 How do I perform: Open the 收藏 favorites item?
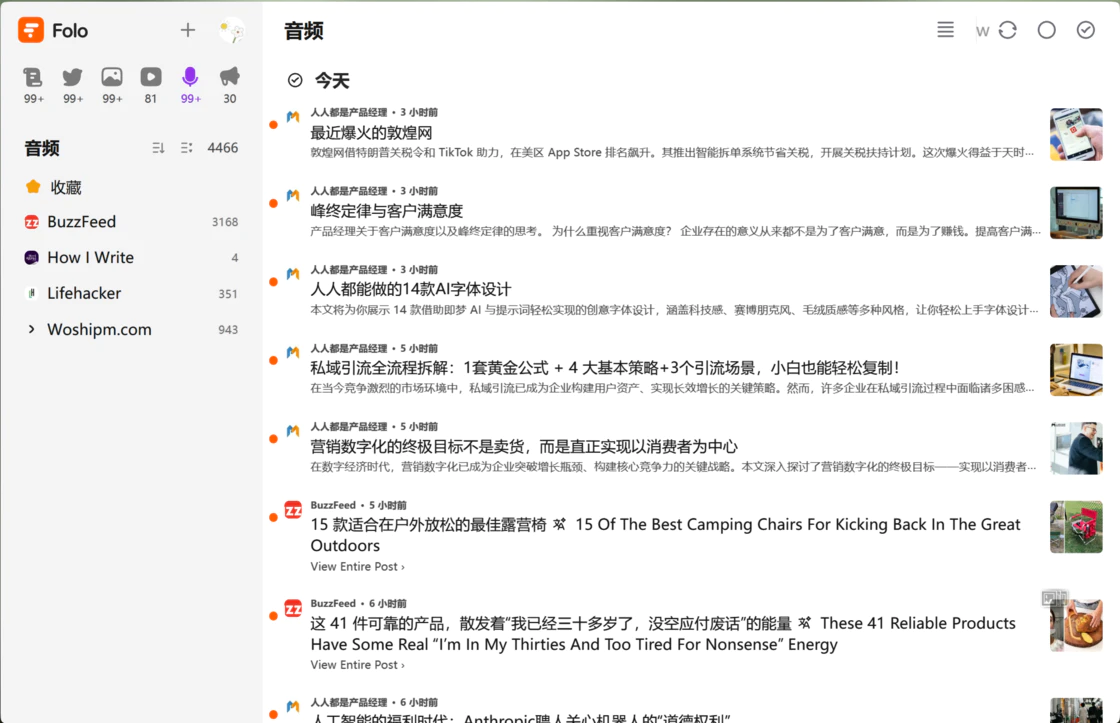click(x=66, y=187)
